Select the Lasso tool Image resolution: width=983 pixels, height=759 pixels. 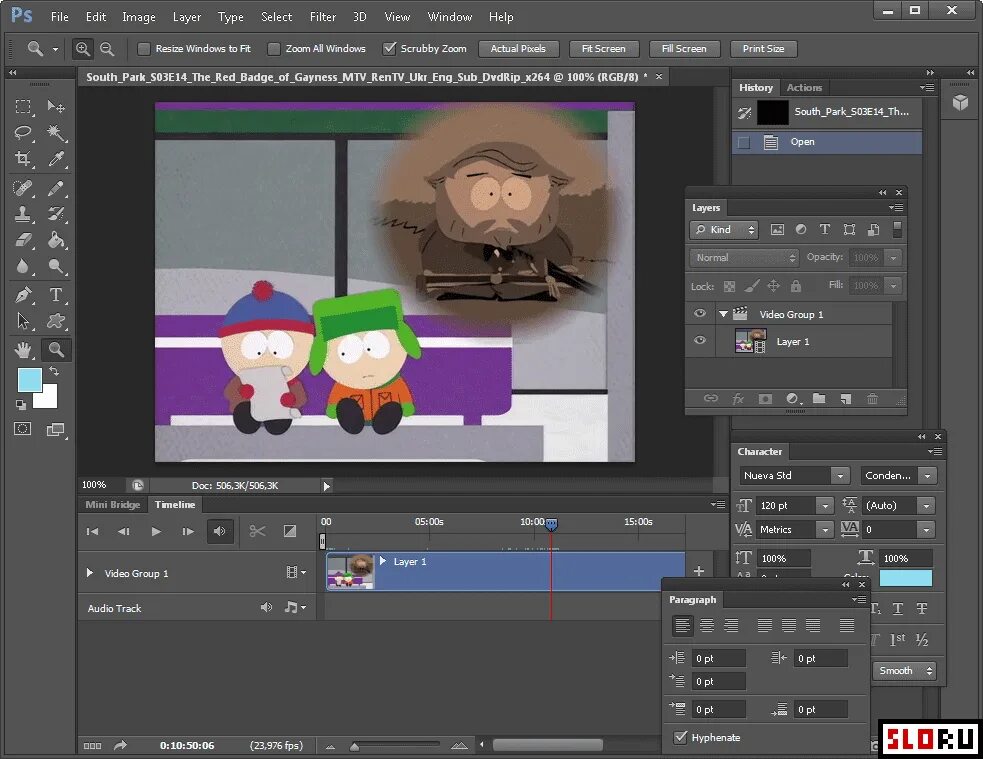tap(23, 132)
